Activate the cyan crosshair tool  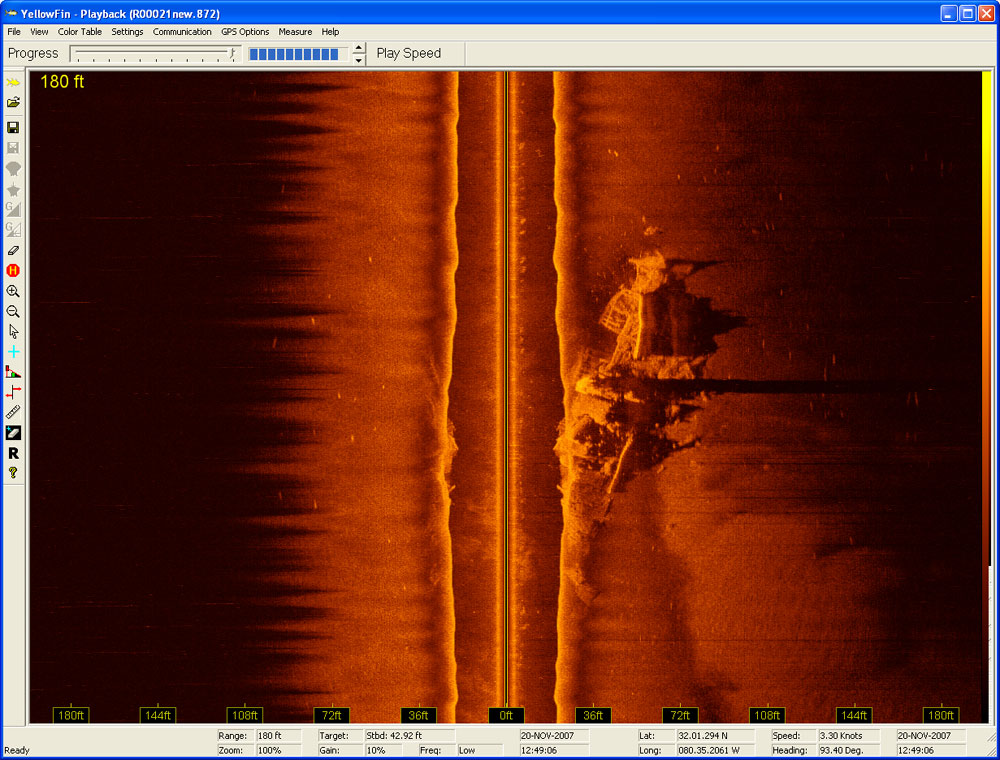13,352
